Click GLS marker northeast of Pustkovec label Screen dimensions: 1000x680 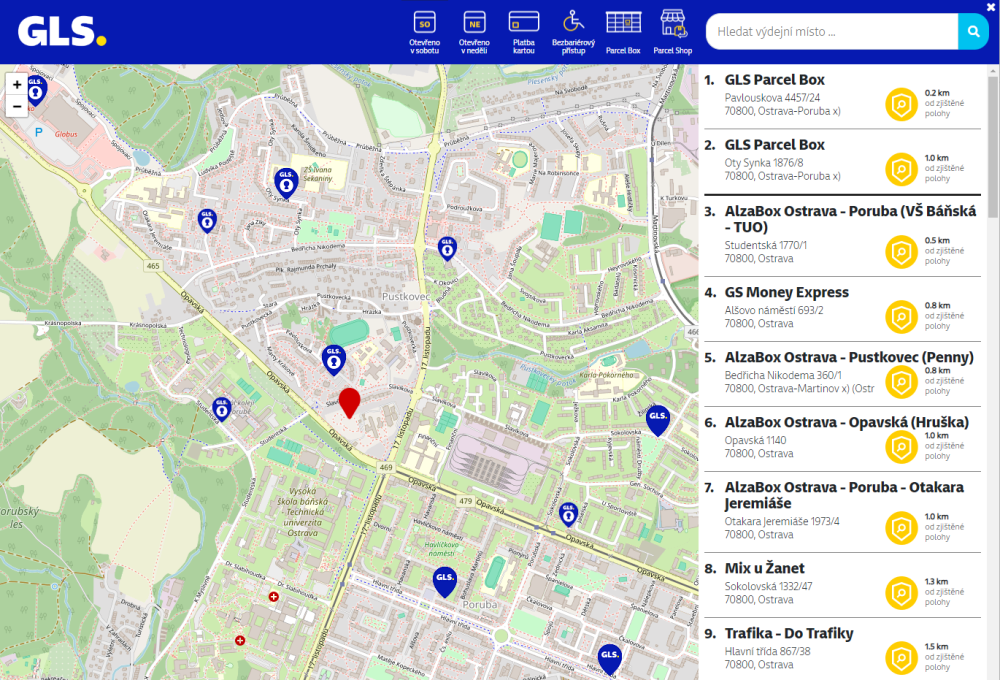(x=447, y=248)
